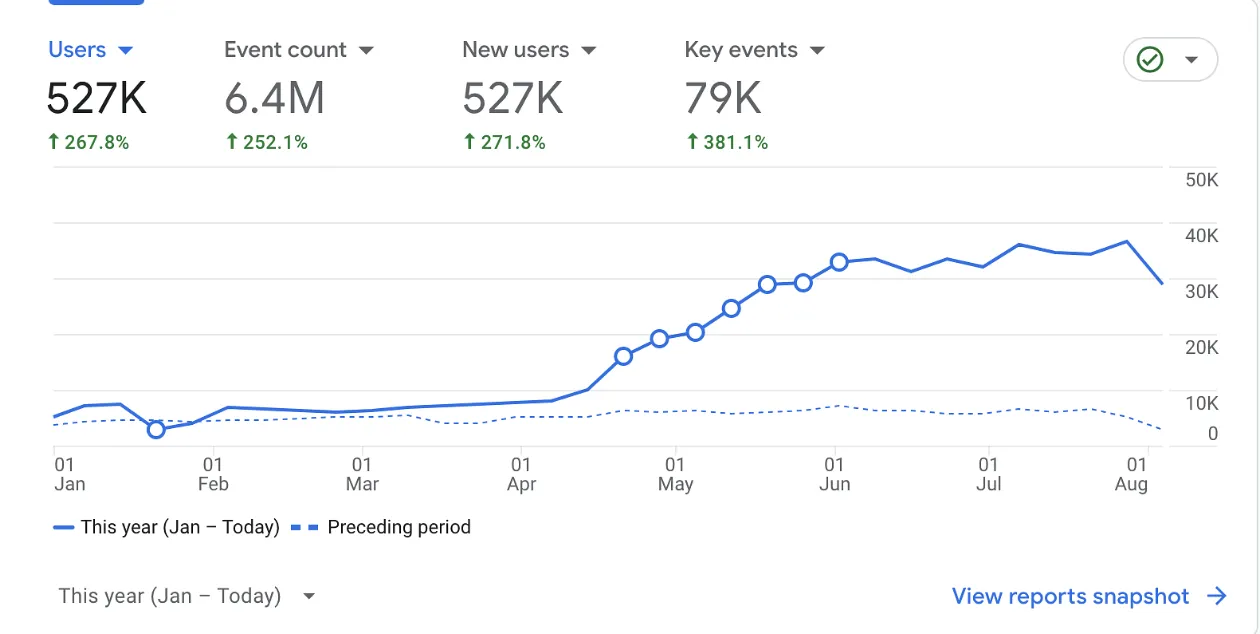Image resolution: width=1260 pixels, height=634 pixels.
Task: Click the green checkmark data quality icon
Action: [x=1150, y=60]
